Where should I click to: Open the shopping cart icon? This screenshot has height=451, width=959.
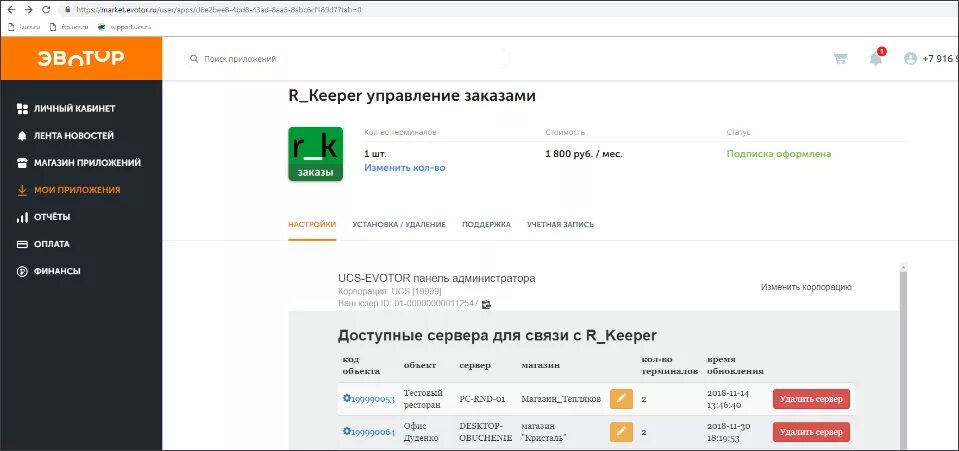pyautogui.click(x=840, y=59)
